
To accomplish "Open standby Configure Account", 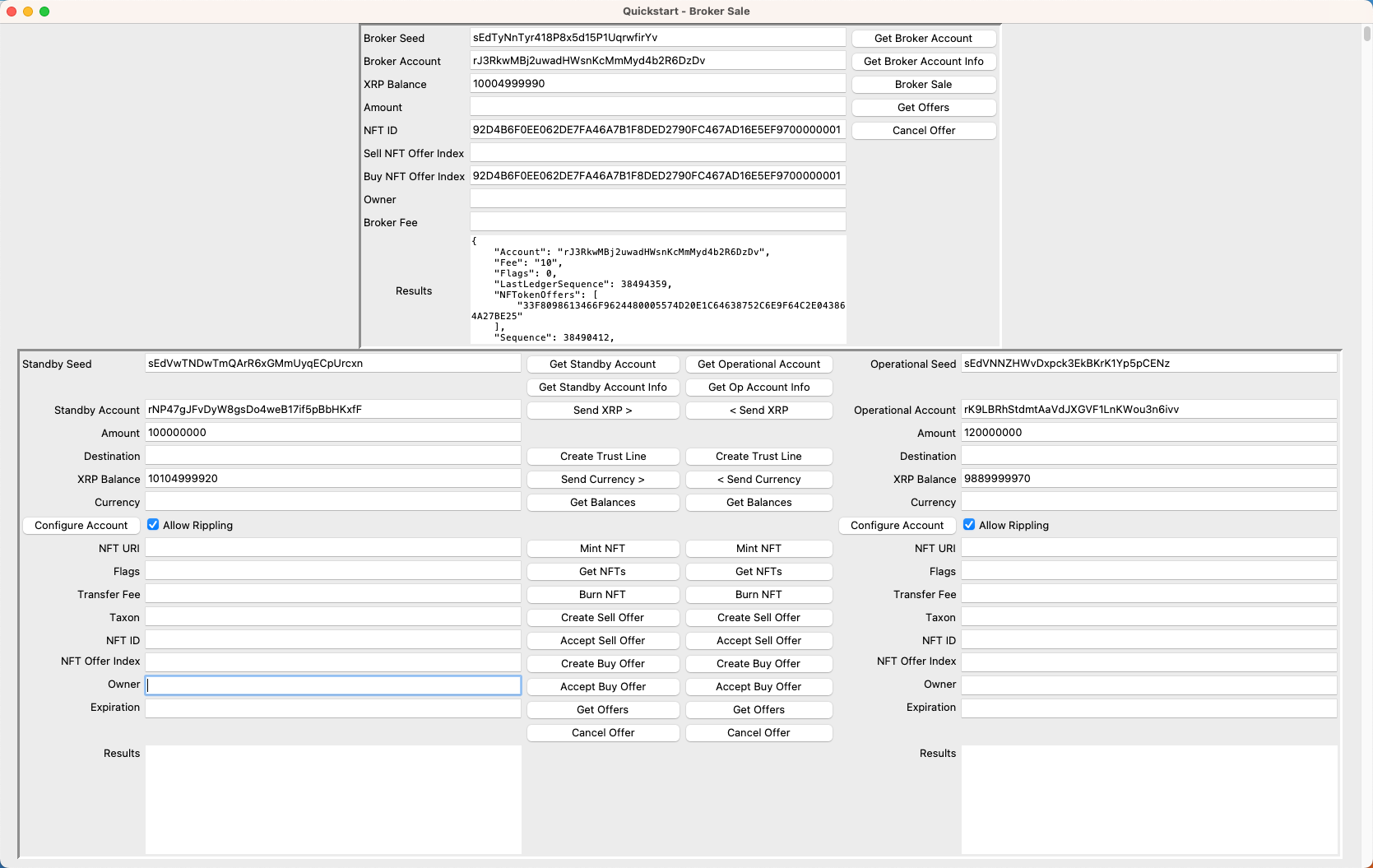I will coord(81,526).
